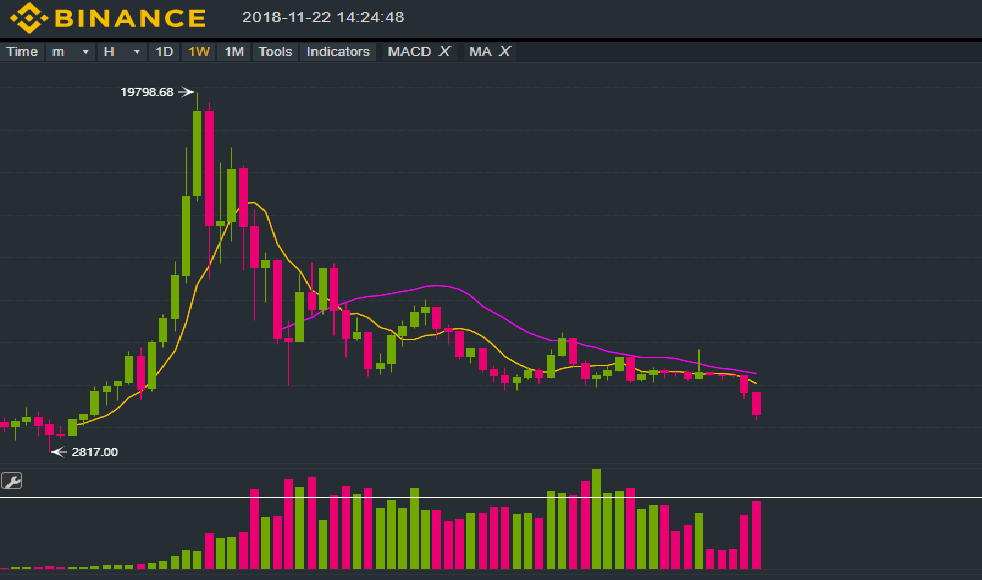Click the 2018-11-22 14:24:48 timestamp
The width and height of the screenshot is (982, 580).
[x=323, y=17]
